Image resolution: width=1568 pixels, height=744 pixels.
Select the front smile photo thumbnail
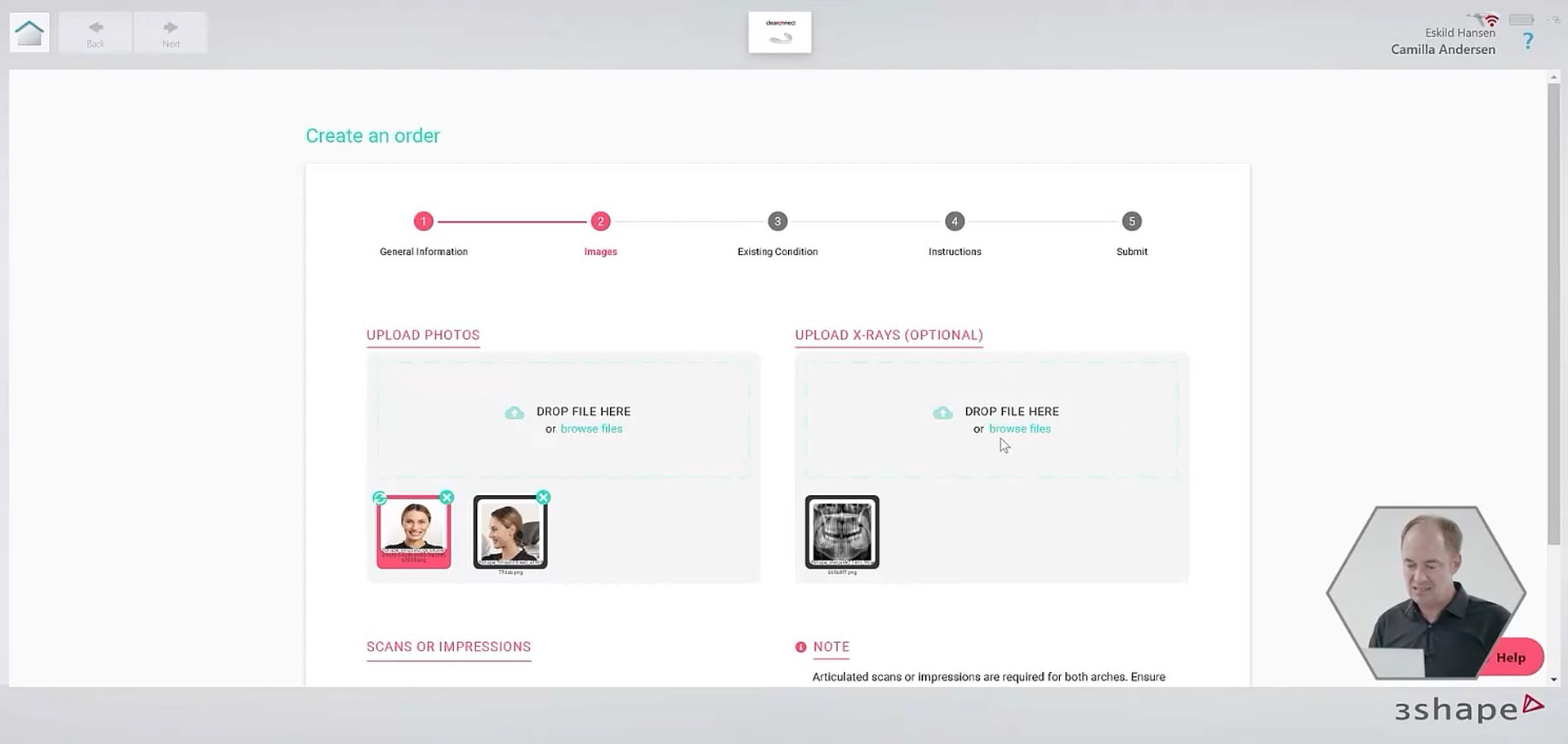point(414,531)
